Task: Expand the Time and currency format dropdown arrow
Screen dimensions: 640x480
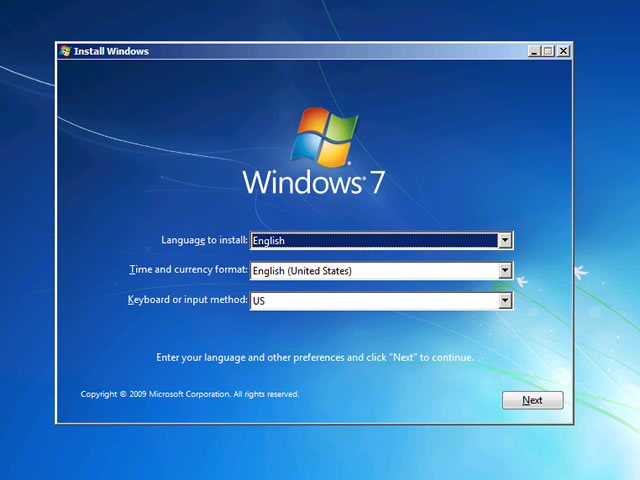Action: point(505,270)
